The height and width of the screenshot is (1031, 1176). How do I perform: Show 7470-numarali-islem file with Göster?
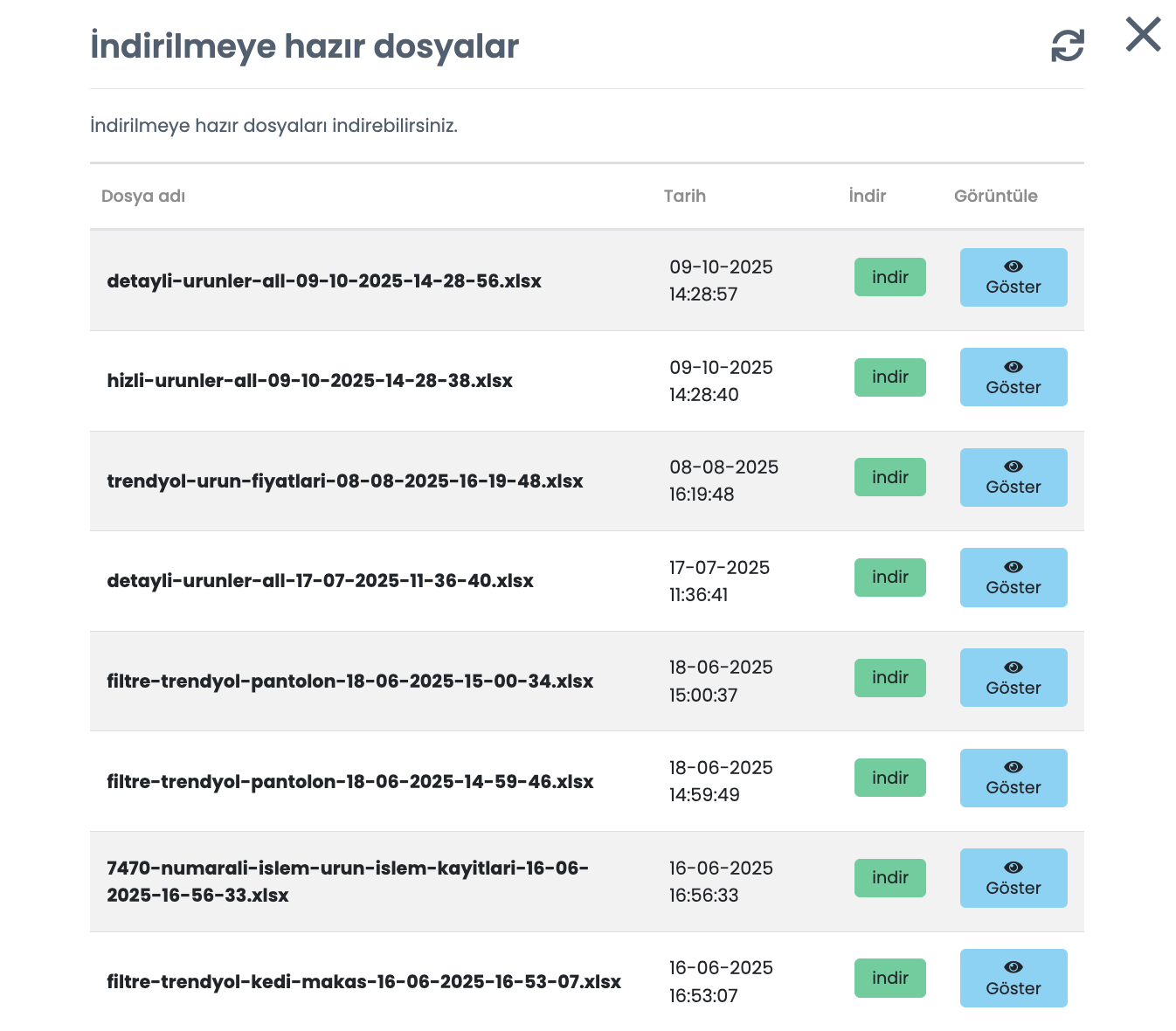1013,878
